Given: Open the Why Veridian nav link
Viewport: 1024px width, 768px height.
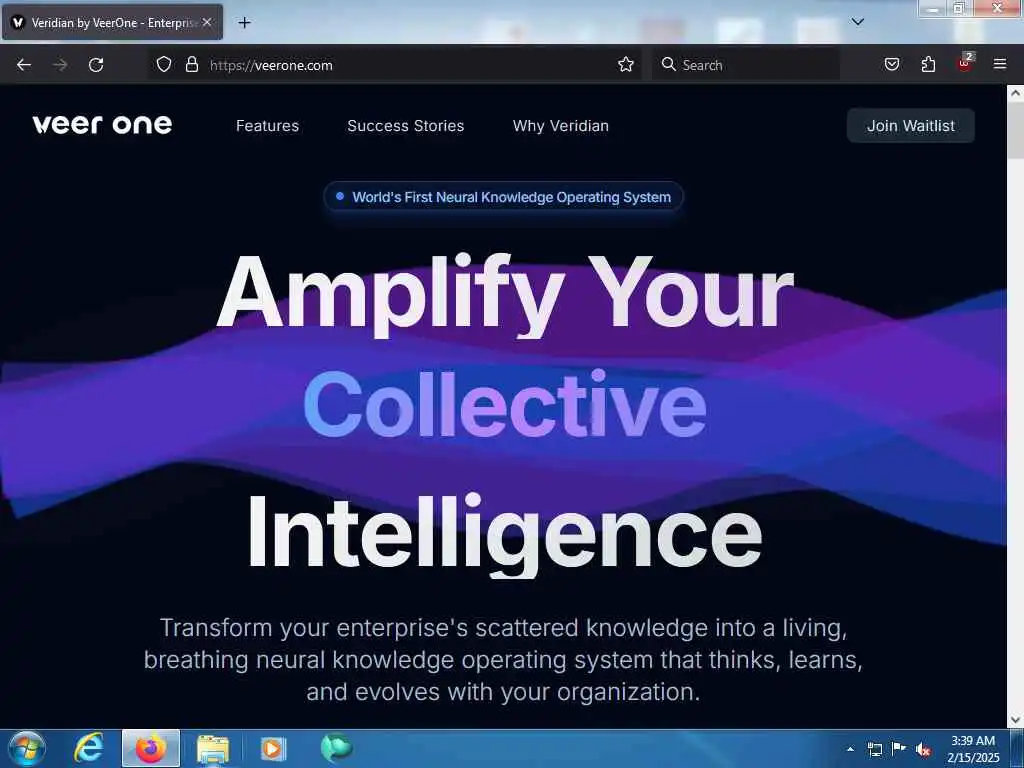Looking at the screenshot, I should (x=560, y=126).
